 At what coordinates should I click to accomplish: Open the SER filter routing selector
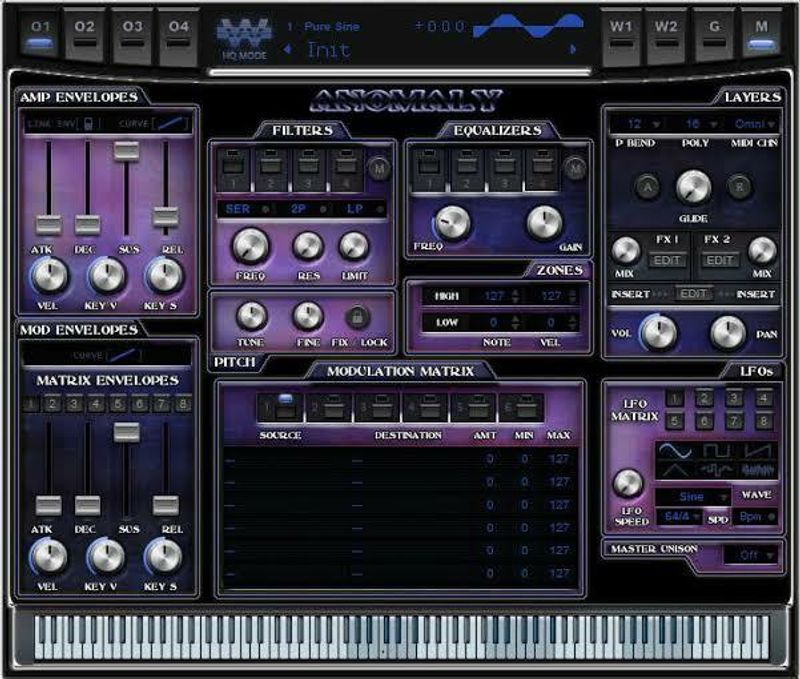click(246, 209)
